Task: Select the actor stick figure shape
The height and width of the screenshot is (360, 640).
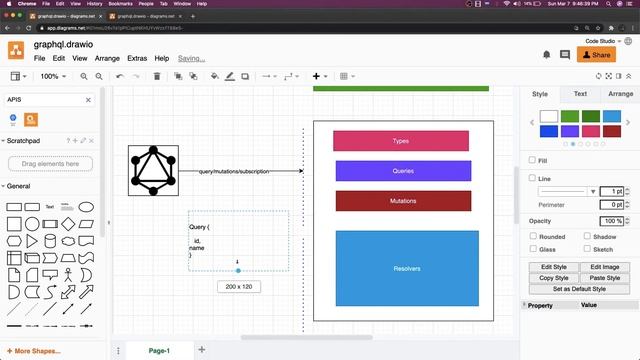Action: (x=68, y=275)
